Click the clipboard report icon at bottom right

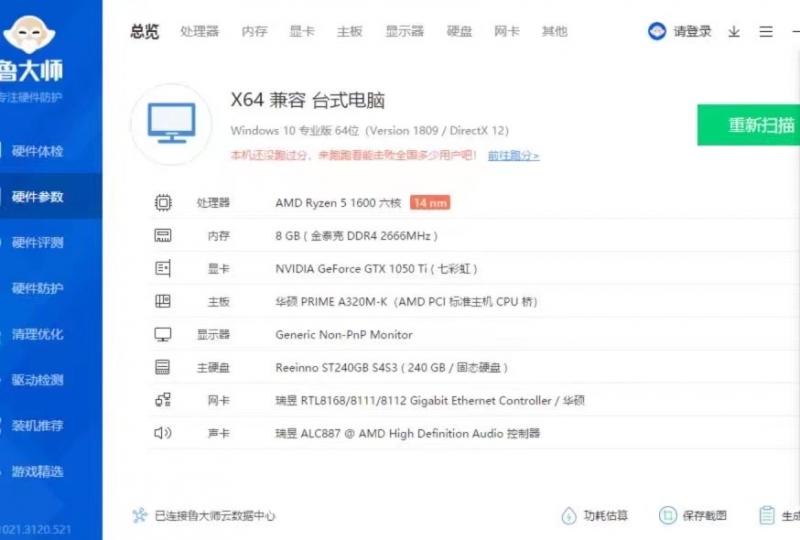pos(767,516)
